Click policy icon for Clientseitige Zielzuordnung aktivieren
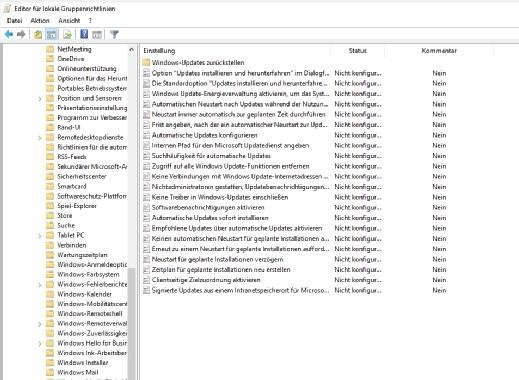Viewport: 519px width, 380px height. tap(146, 280)
